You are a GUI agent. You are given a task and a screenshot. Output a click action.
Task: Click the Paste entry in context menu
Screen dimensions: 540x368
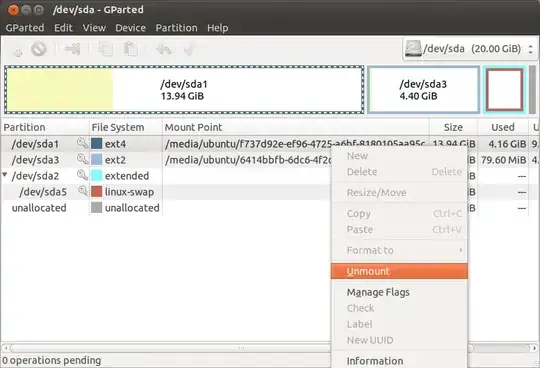click(399, 229)
